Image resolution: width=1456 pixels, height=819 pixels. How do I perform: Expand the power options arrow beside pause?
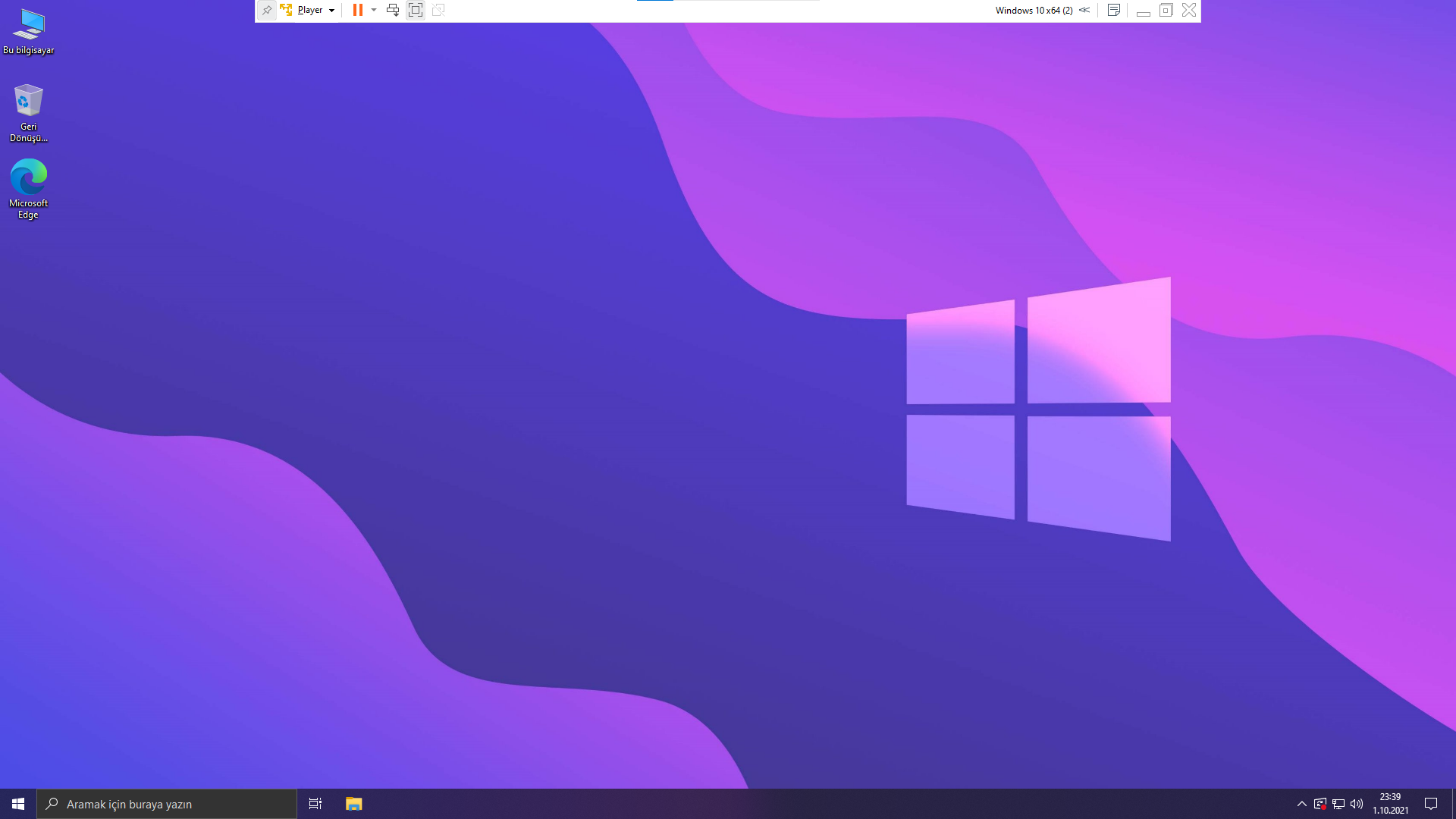tap(374, 11)
